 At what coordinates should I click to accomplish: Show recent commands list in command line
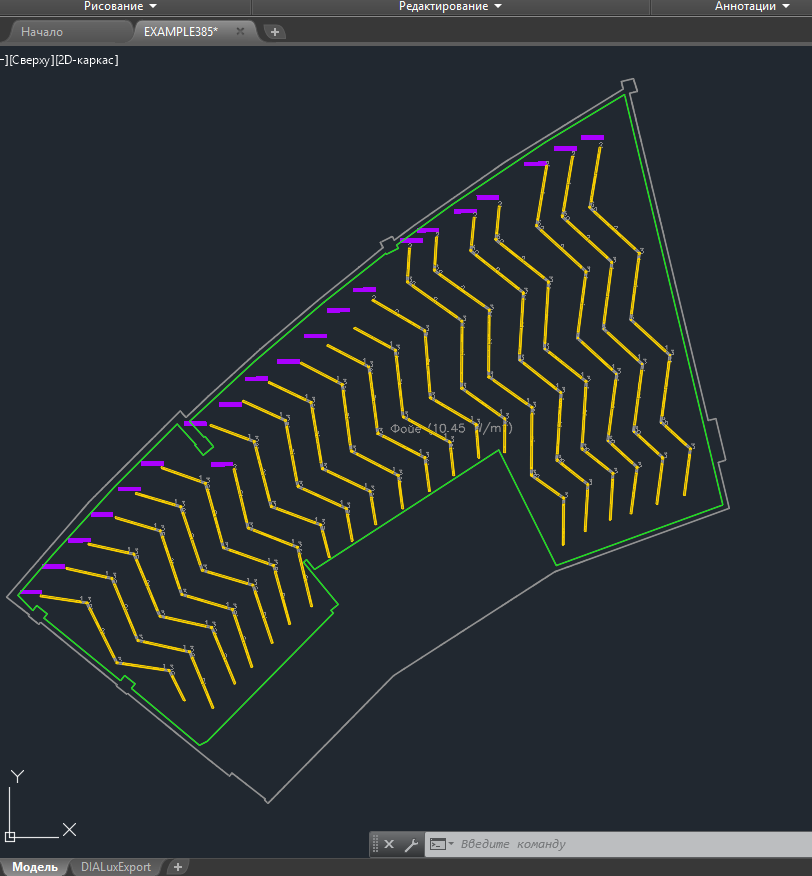point(440,844)
